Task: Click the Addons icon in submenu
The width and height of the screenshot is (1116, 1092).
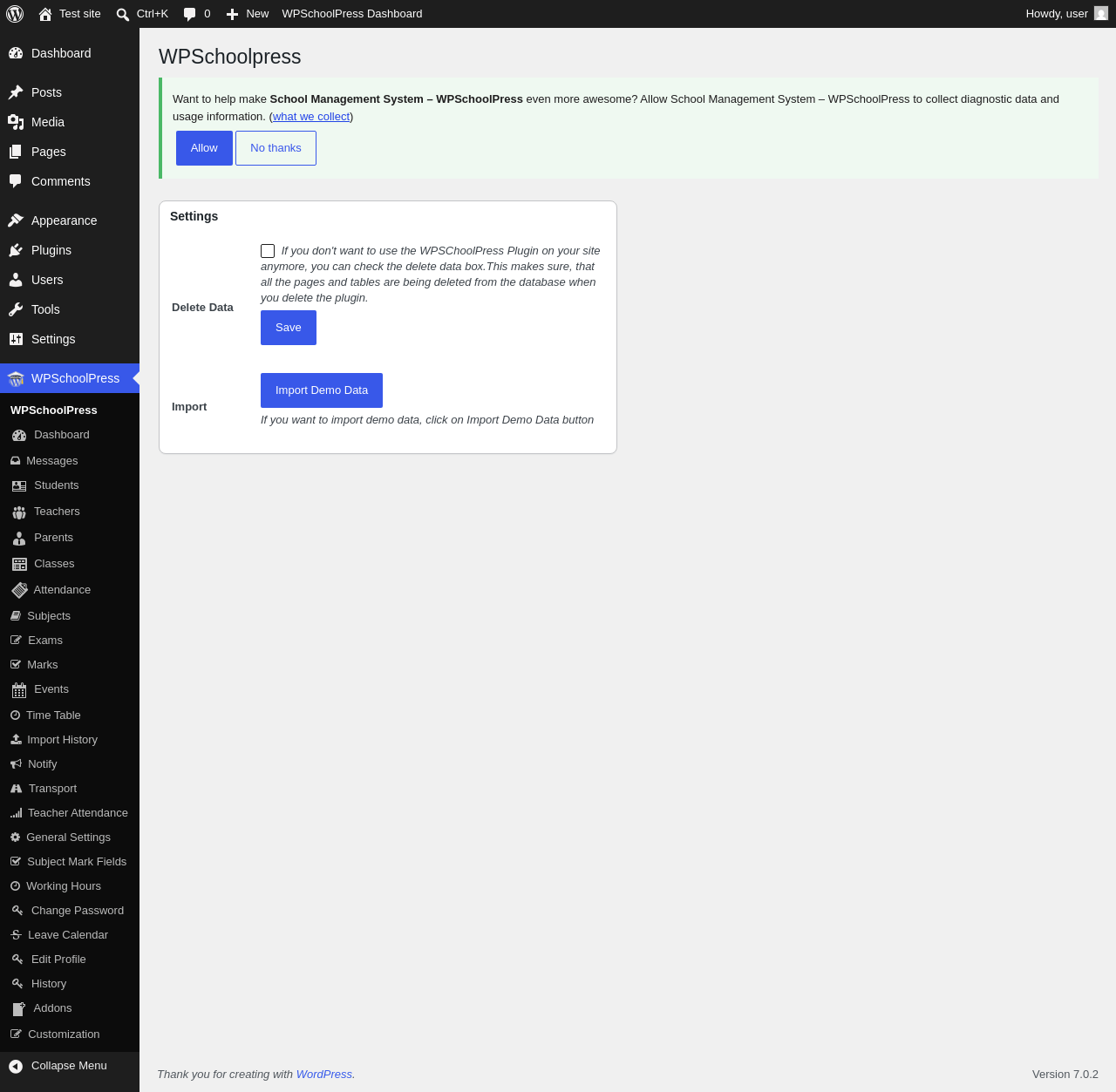Action: coord(19,1008)
